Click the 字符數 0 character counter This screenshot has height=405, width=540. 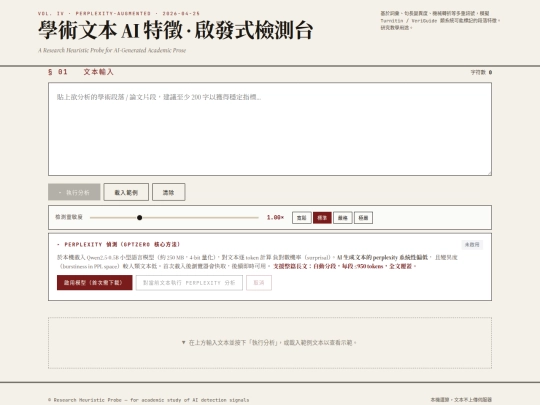[x=481, y=72]
